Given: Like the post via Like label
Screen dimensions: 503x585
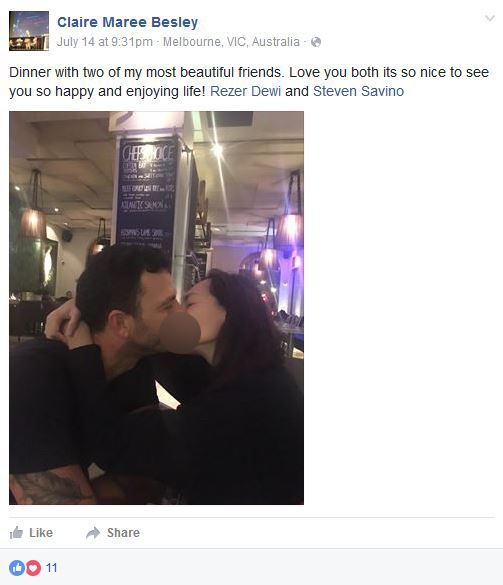Looking at the screenshot, I should [x=41, y=532].
